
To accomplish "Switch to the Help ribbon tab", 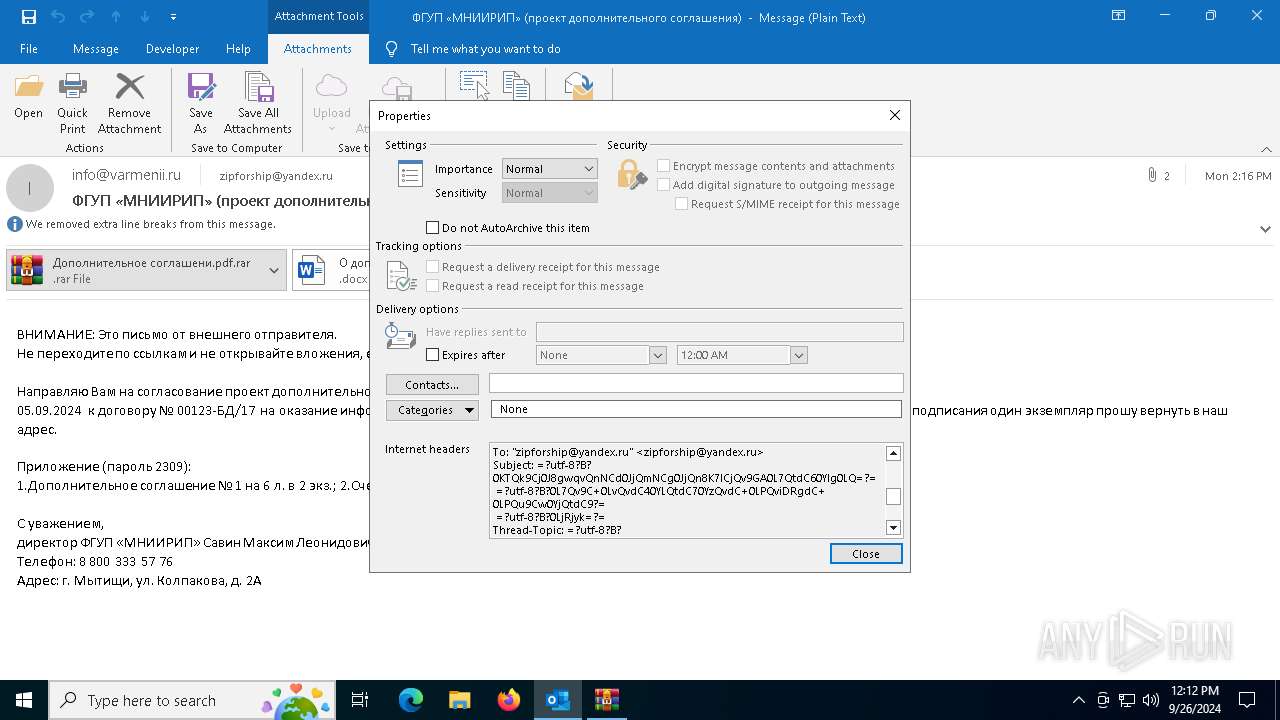I will coord(238,49).
